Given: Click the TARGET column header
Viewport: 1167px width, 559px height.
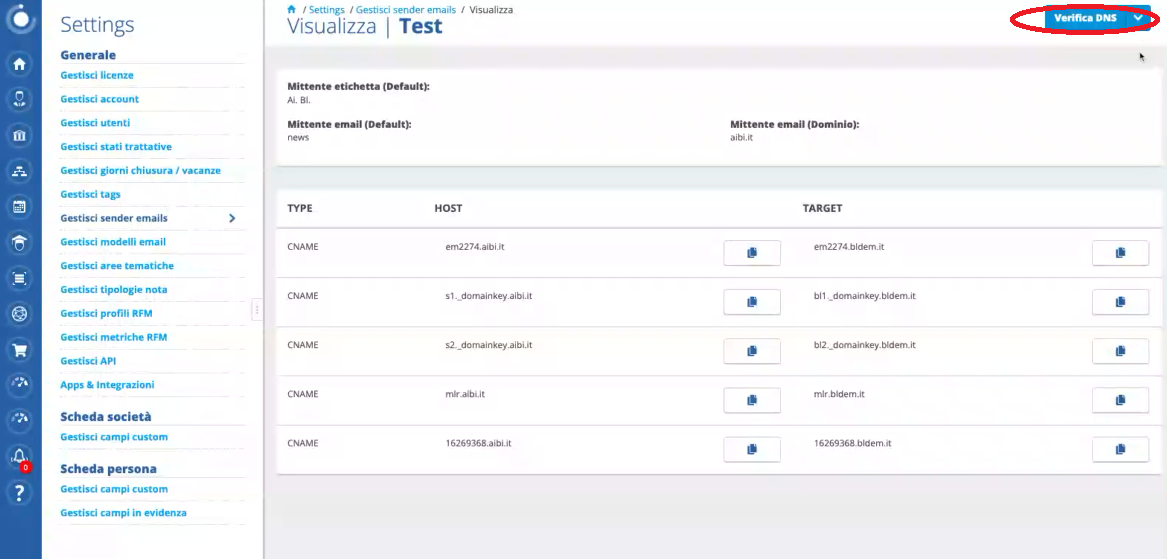Looking at the screenshot, I should (822, 208).
